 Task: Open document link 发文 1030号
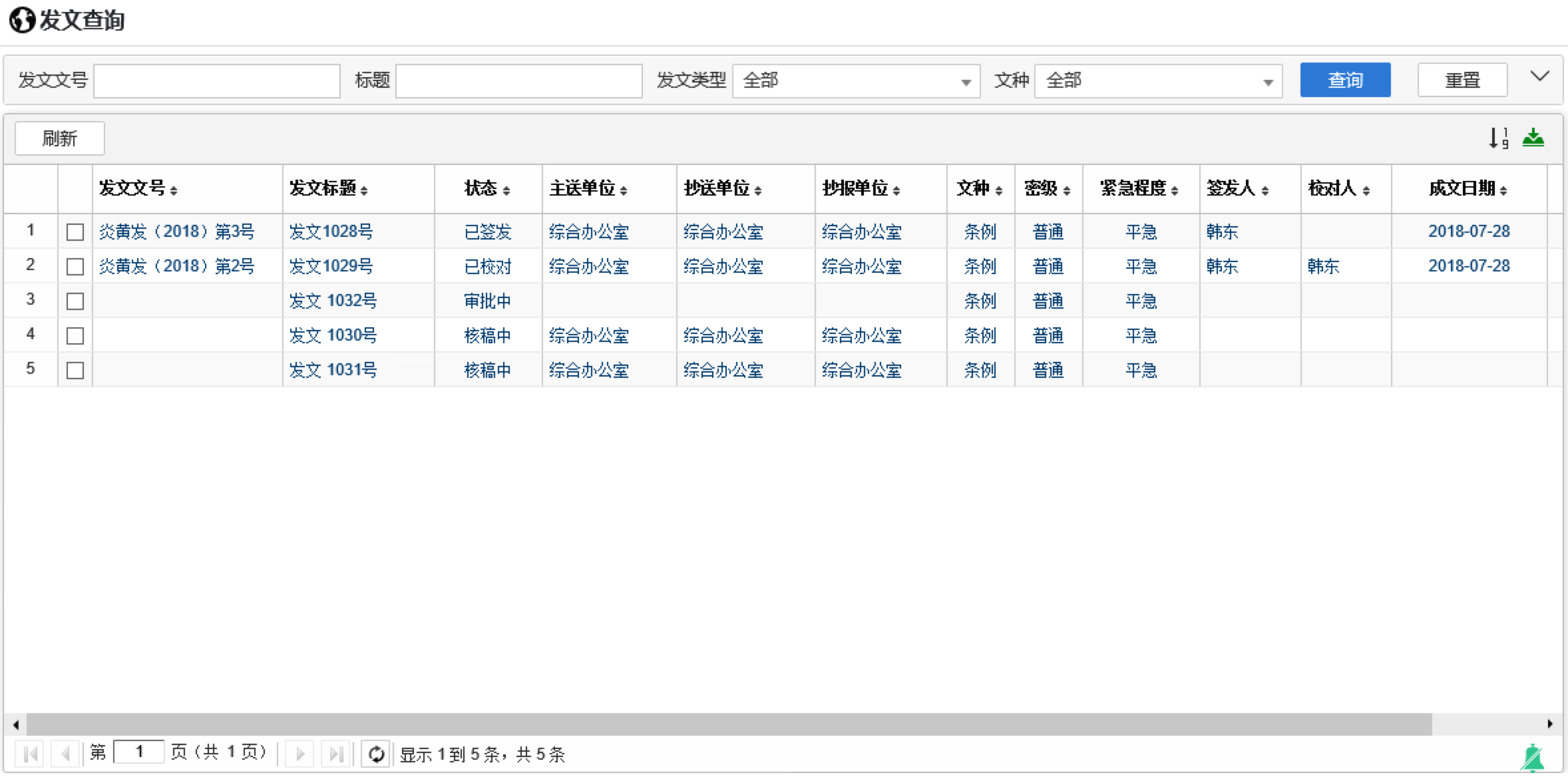click(333, 335)
